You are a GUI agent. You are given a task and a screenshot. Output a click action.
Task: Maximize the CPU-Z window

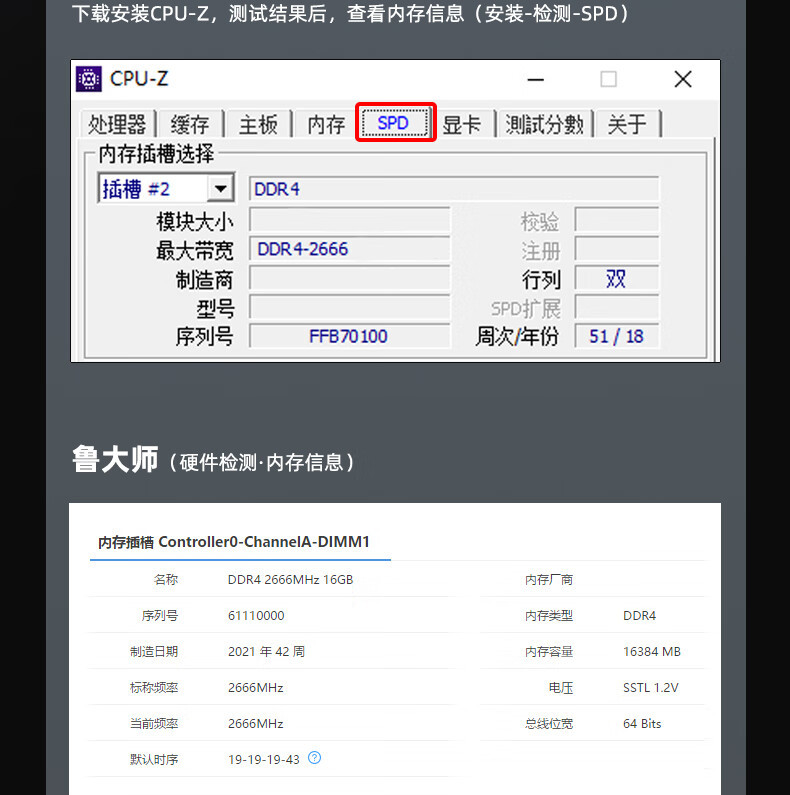tap(608, 79)
